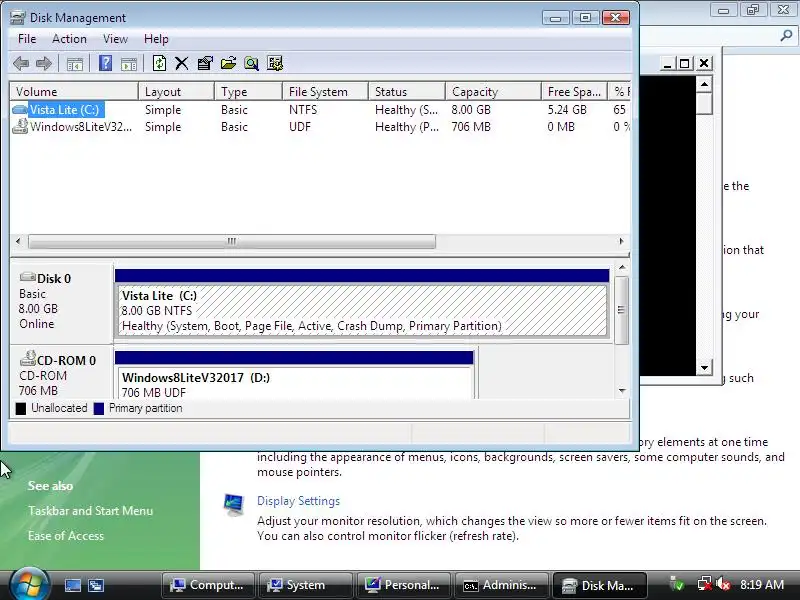Viewport: 800px width, 600px height.
Task: Click the 8:19 AM taskbar clock
Action: (x=762, y=585)
